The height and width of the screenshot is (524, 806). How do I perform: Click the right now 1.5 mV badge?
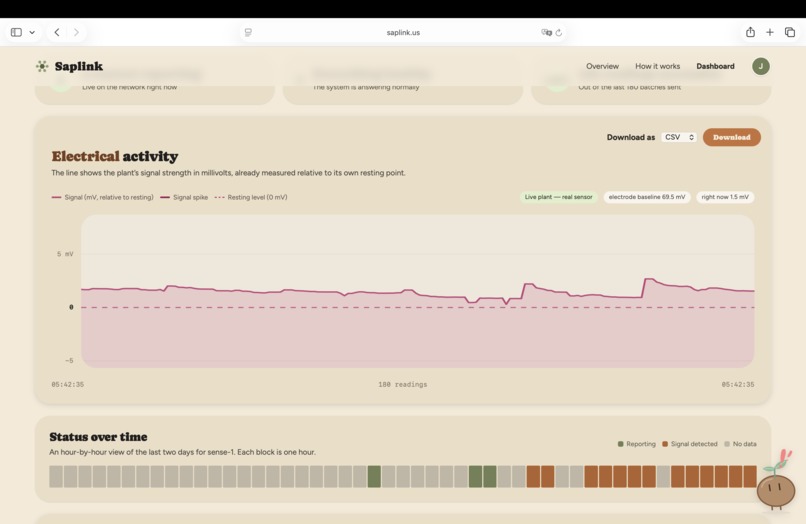pos(725,197)
